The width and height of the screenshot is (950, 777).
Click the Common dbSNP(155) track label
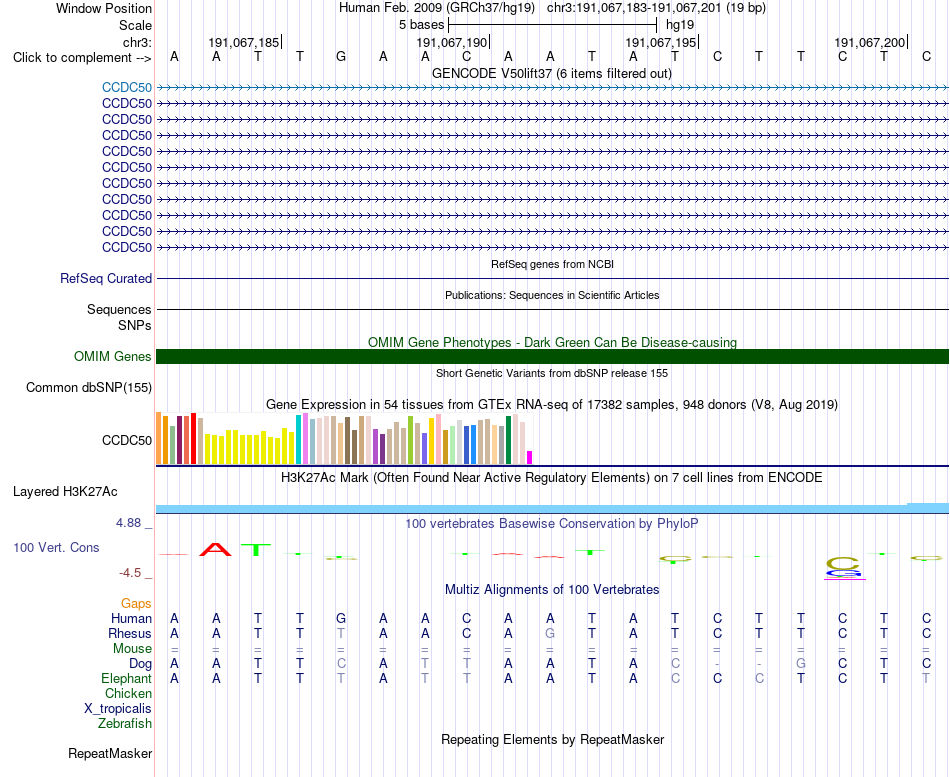pyautogui.click(x=89, y=387)
